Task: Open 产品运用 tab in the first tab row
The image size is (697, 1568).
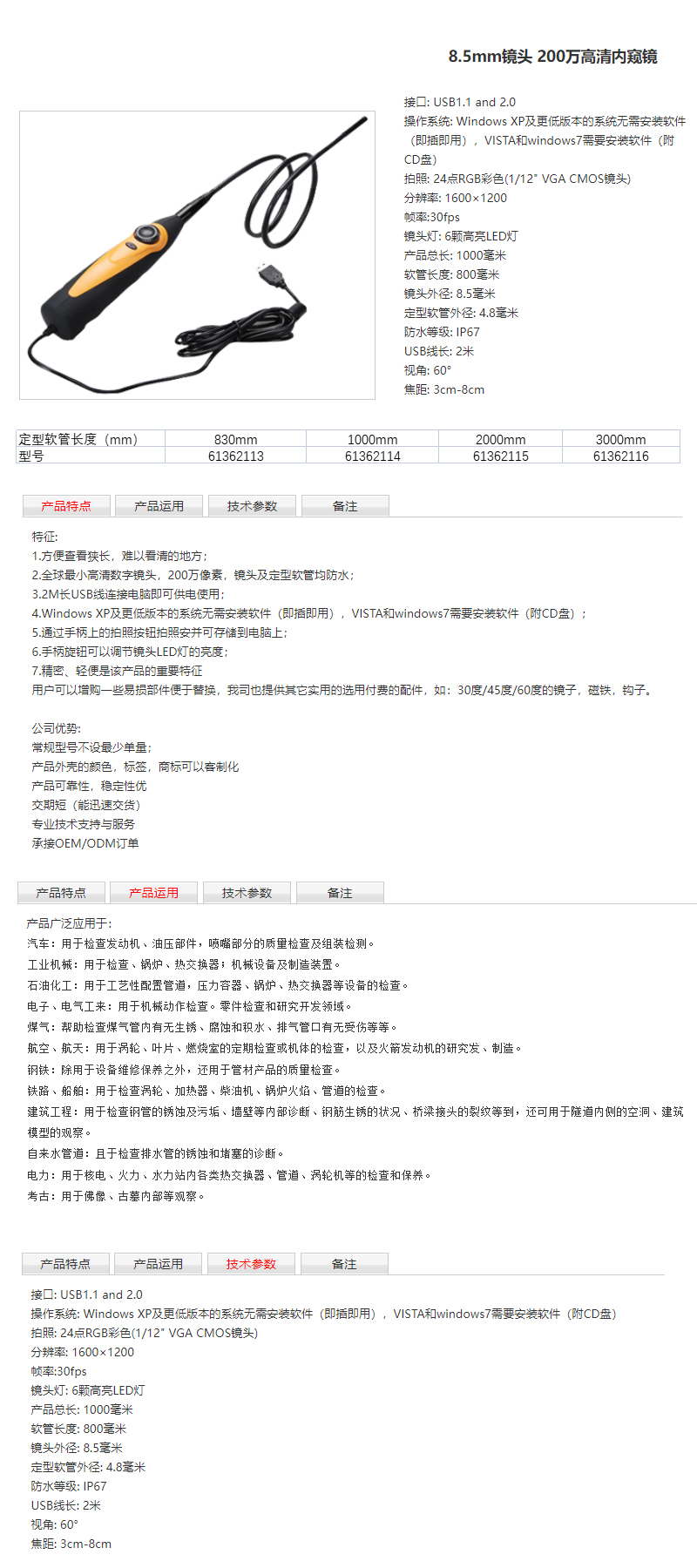Action: [x=159, y=506]
